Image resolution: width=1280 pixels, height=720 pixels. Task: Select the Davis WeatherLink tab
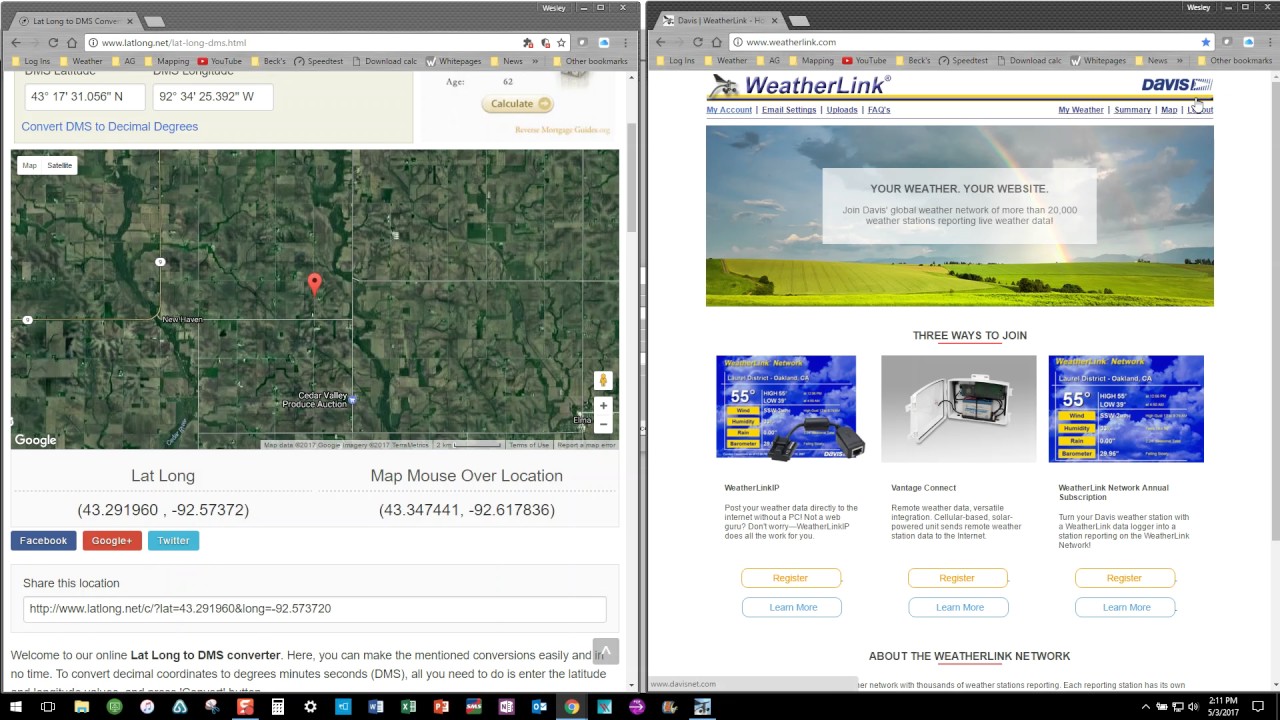coord(720,20)
